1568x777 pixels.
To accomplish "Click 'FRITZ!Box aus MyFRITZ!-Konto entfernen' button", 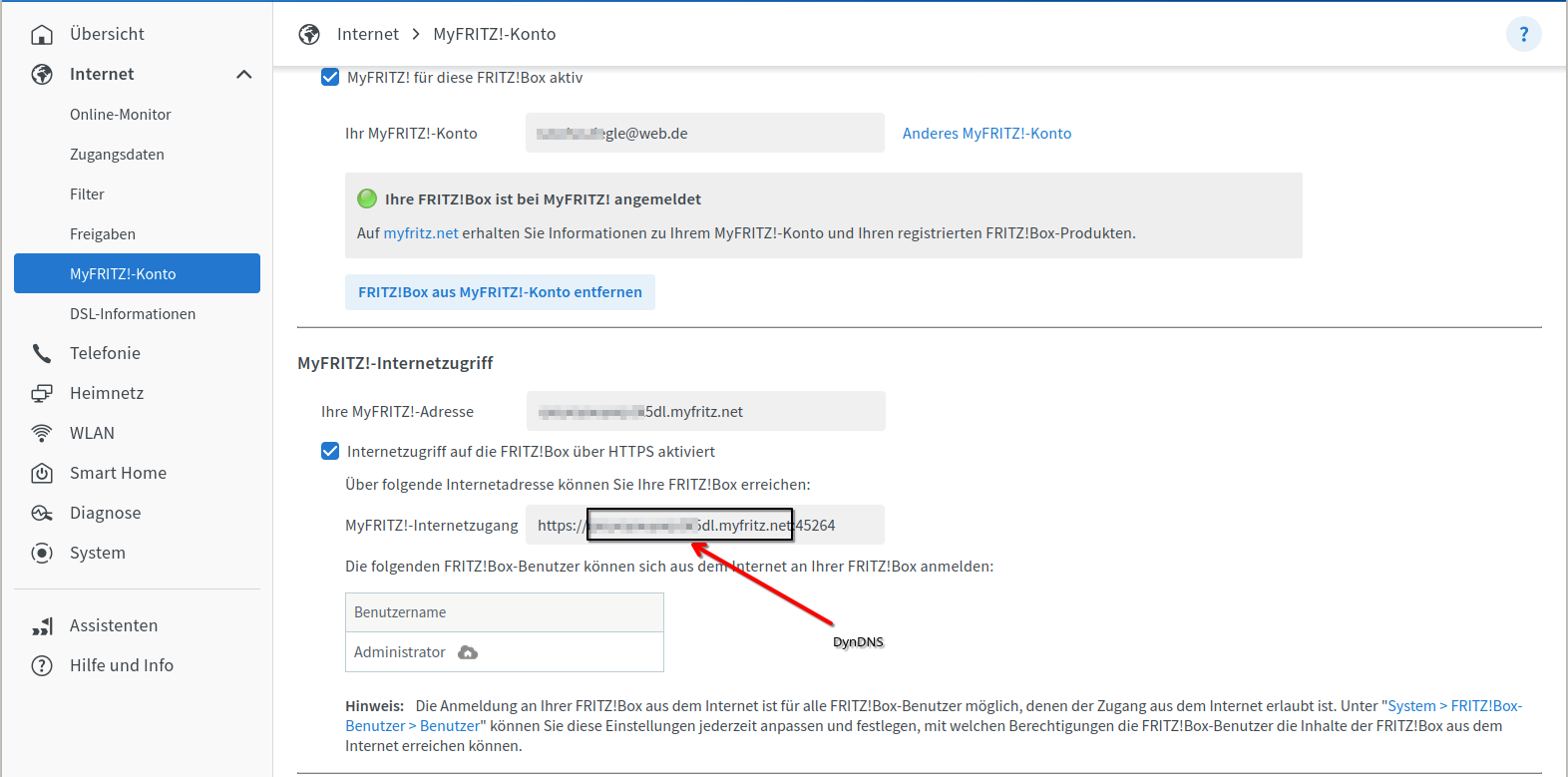I will pos(500,292).
